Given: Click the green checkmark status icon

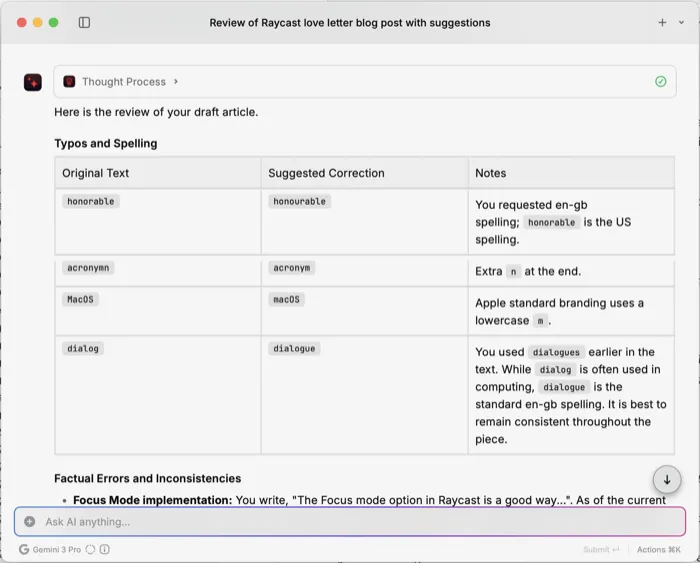Looking at the screenshot, I should (660, 82).
